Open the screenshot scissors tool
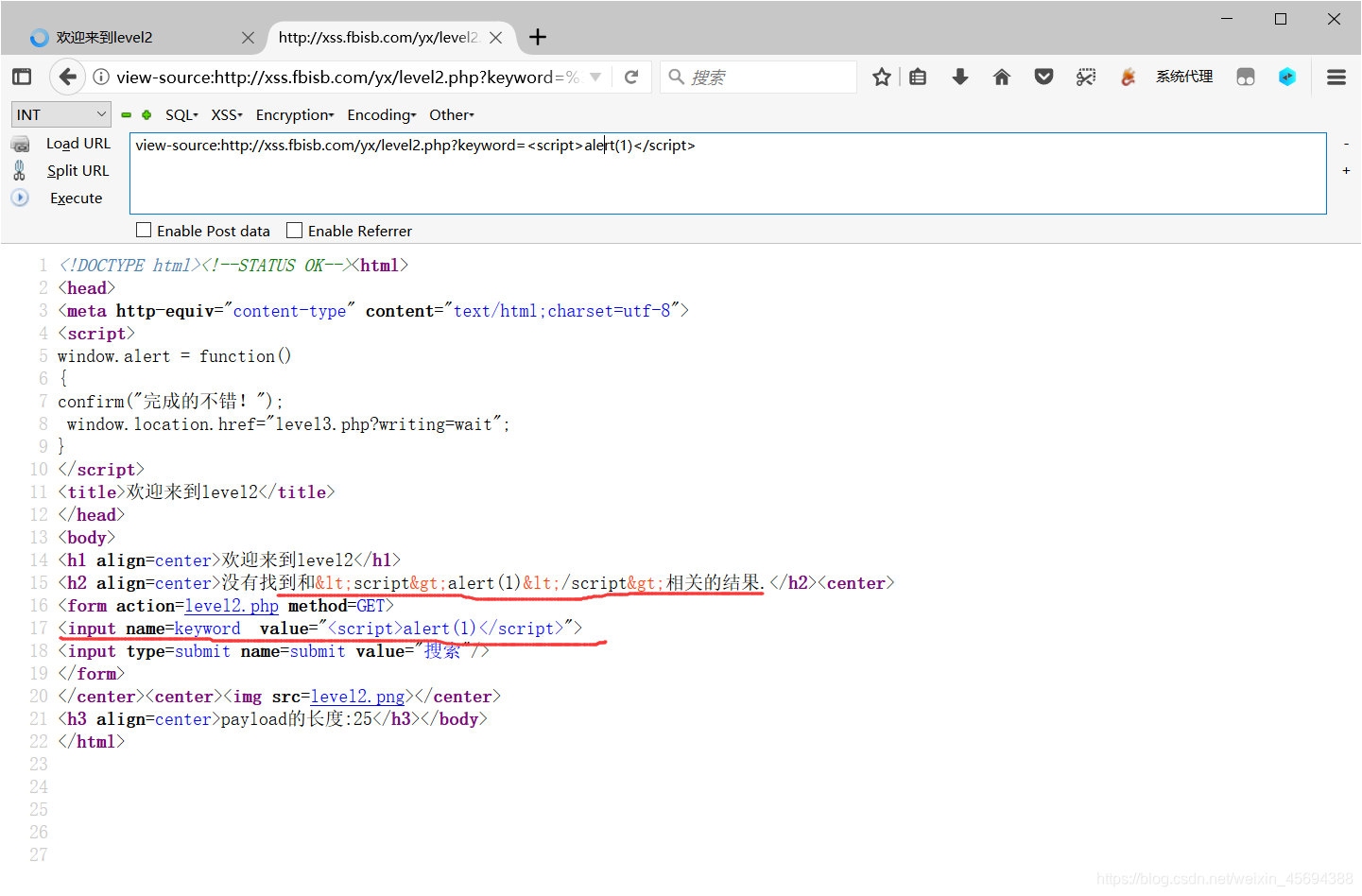The width and height of the screenshot is (1362, 896). 1086,77
